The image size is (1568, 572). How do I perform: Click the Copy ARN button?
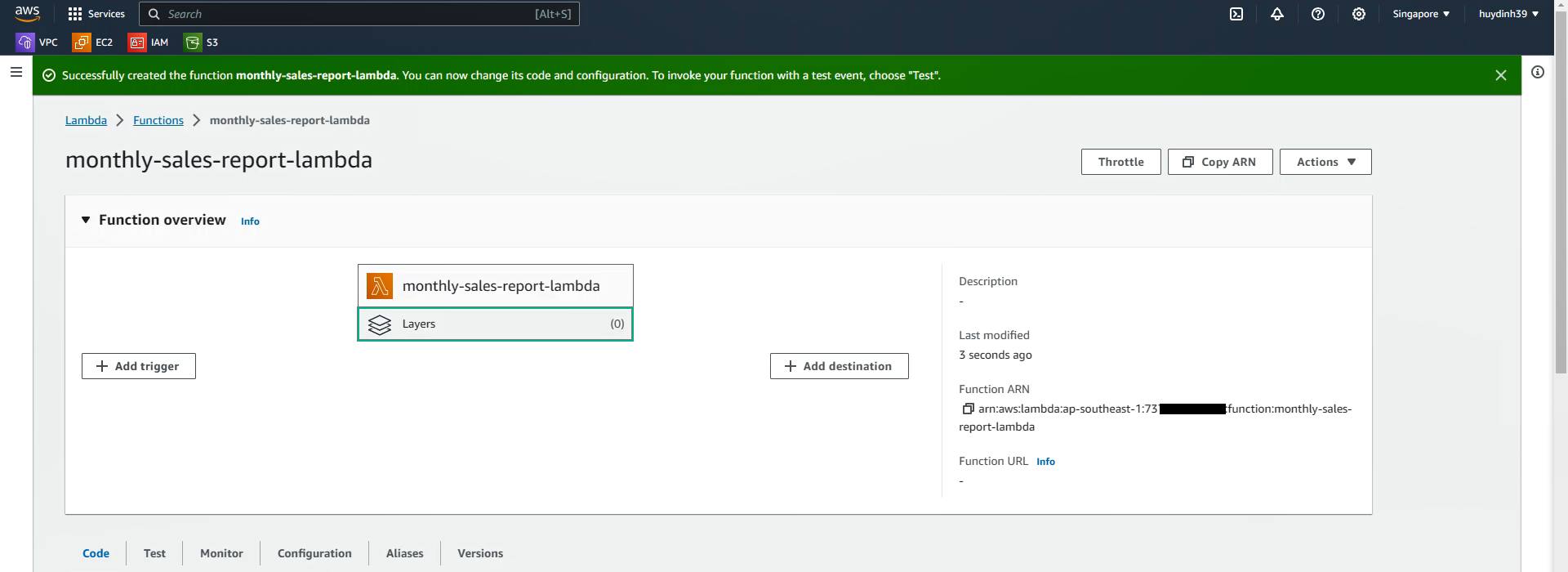click(x=1220, y=162)
